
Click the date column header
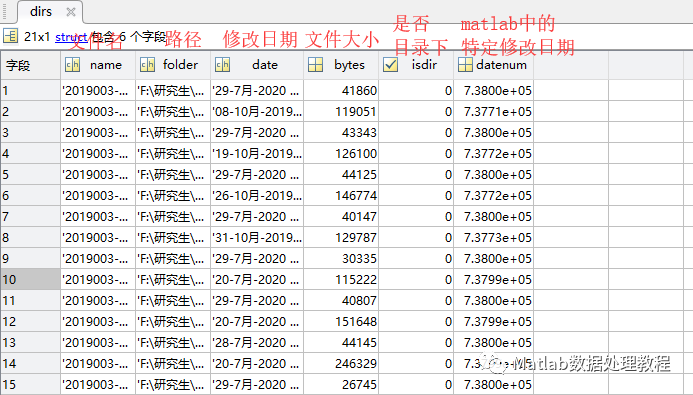[257, 65]
